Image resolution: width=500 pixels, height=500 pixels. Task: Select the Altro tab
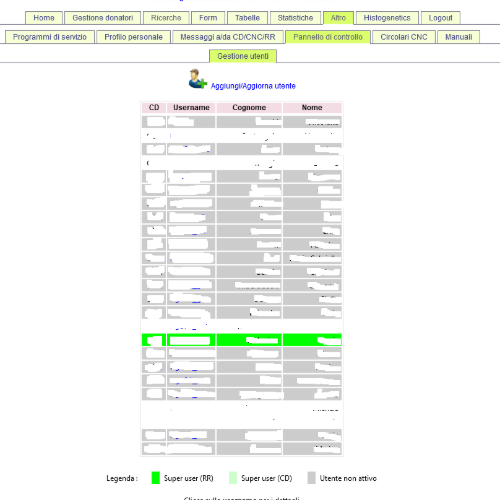coord(338,18)
